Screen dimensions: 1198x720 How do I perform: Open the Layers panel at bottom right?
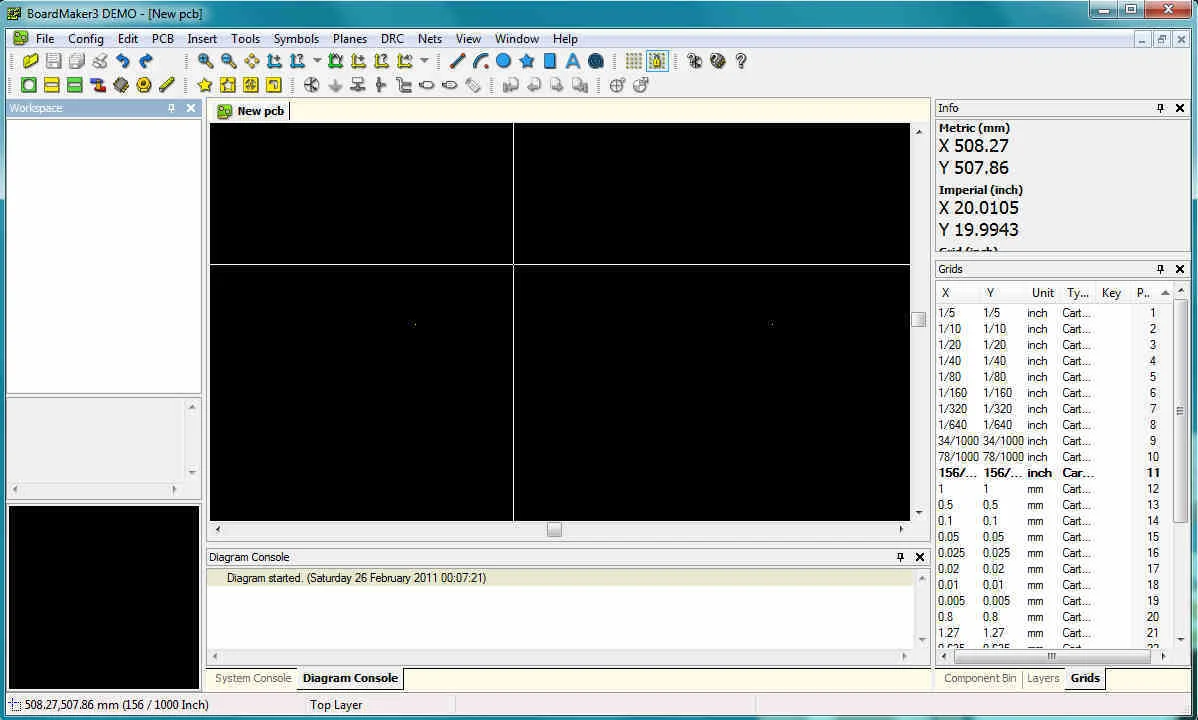point(1042,678)
